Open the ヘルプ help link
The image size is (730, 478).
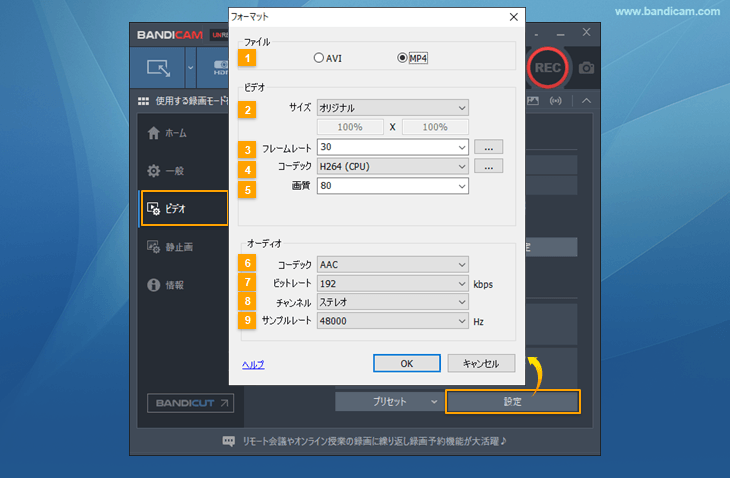[x=253, y=364]
